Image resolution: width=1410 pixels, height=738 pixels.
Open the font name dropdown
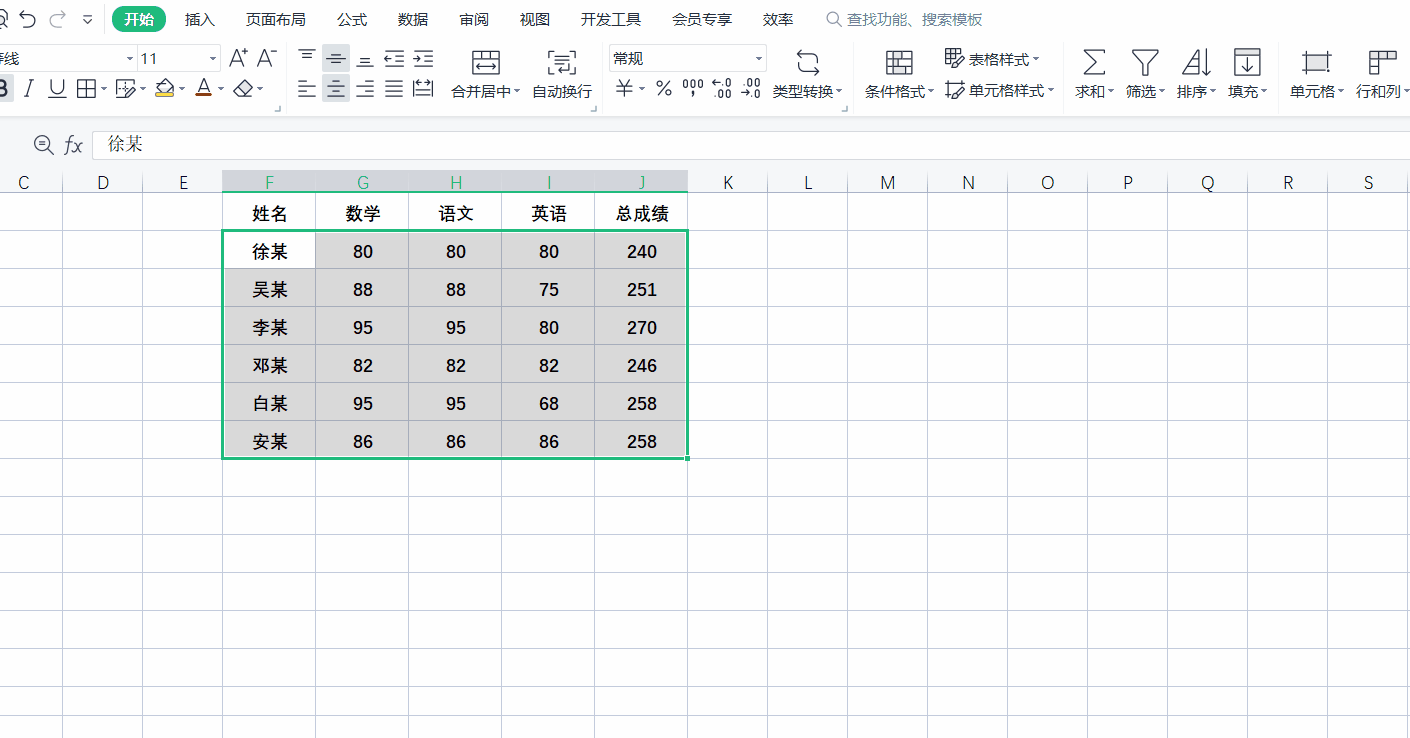point(129,59)
